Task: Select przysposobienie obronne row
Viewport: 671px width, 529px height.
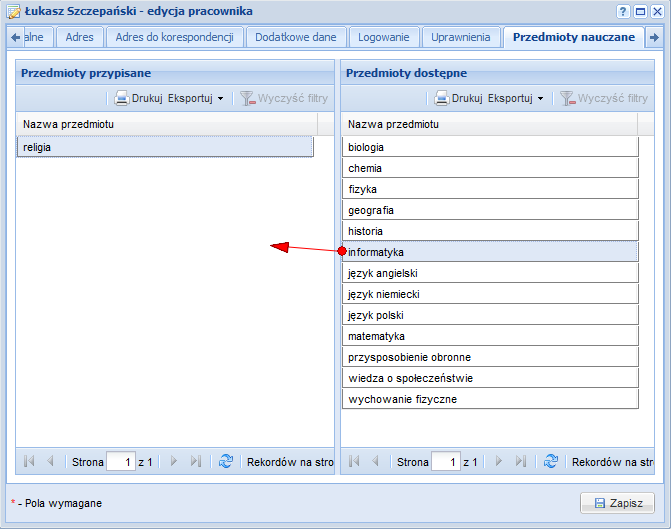Action: point(490,357)
